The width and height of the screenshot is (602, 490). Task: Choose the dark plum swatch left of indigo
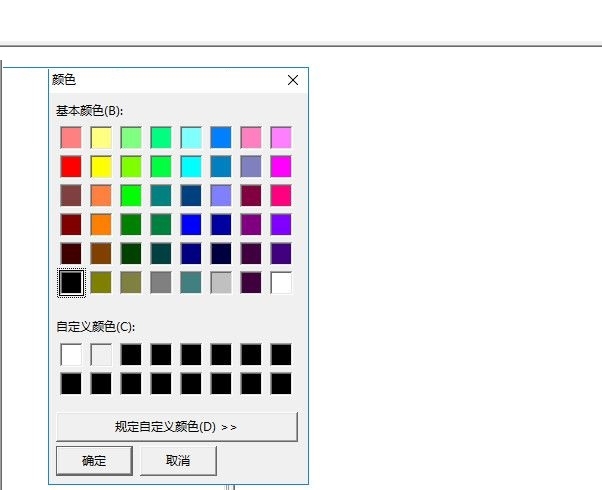[251, 253]
